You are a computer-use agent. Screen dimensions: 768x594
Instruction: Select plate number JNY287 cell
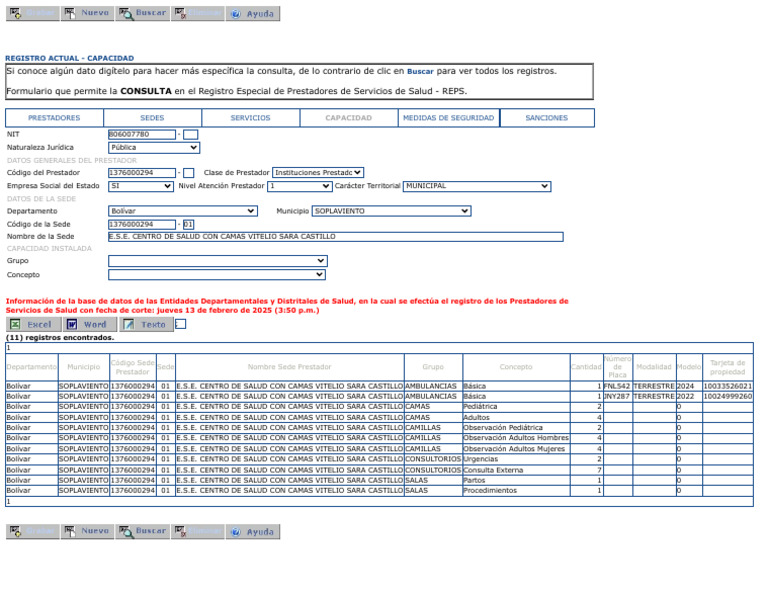point(617,396)
